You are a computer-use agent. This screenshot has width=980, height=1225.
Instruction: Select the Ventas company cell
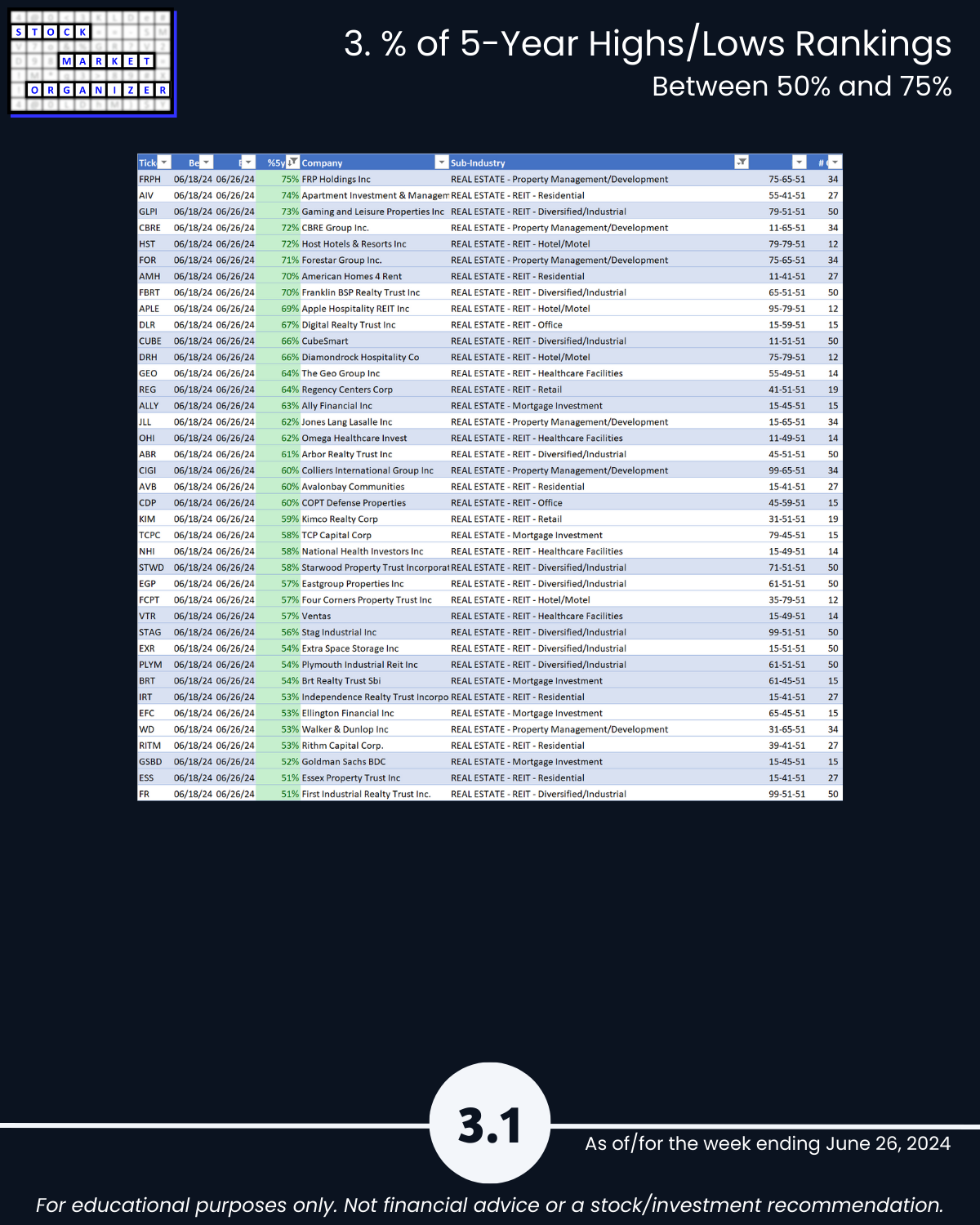[375, 616]
